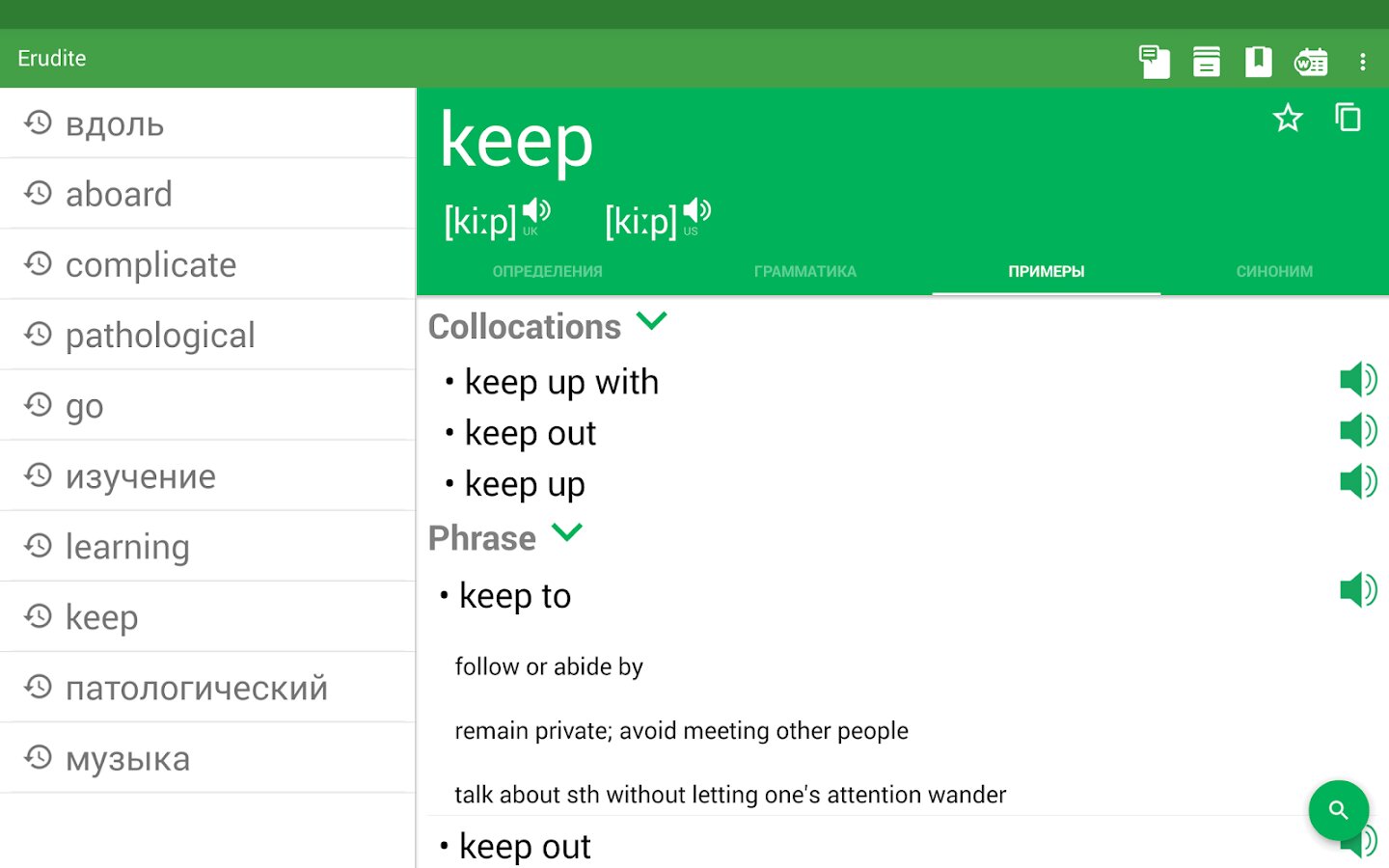Open history entry 'изучение'
Screen dimensions: 1389x868
click(x=207, y=475)
